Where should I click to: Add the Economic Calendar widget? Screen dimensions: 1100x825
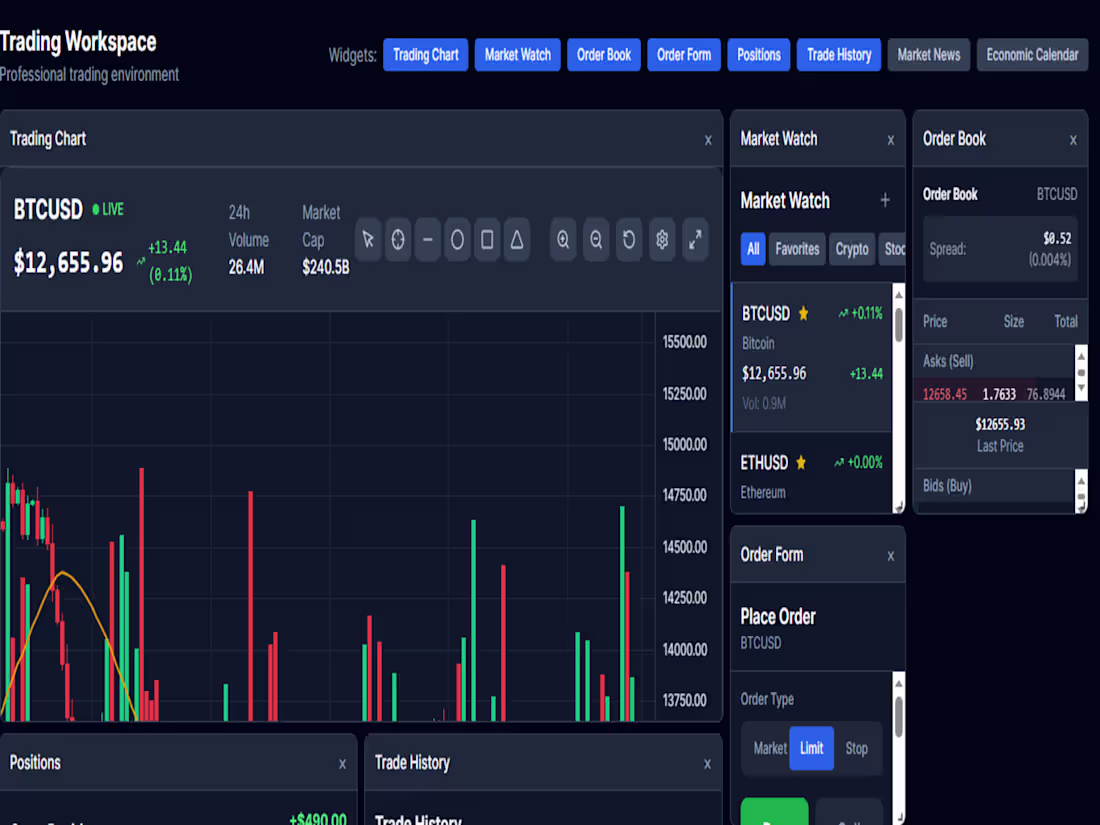pyautogui.click(x=1032, y=55)
